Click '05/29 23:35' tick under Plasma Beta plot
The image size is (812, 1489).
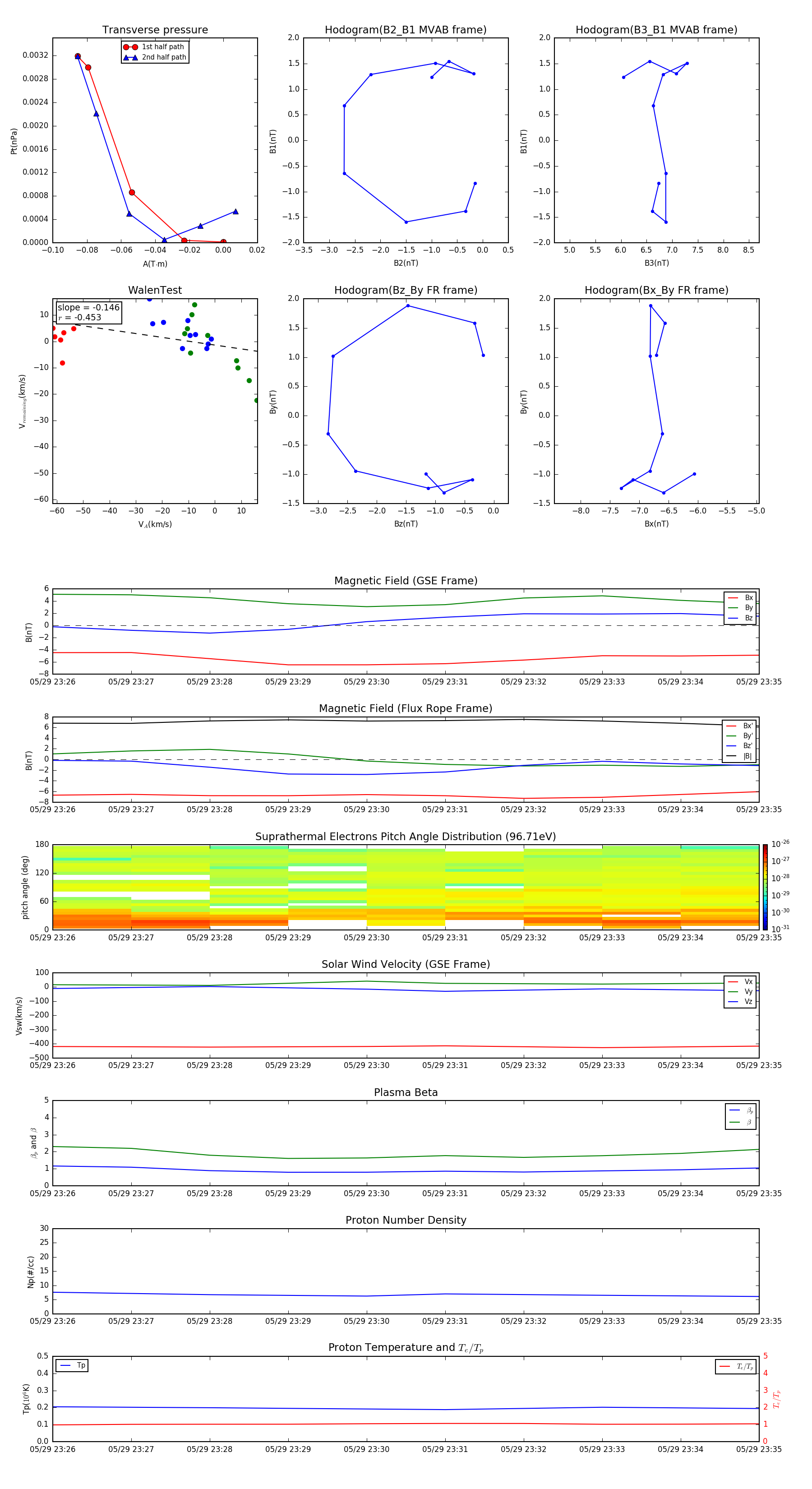pyautogui.click(x=759, y=1193)
